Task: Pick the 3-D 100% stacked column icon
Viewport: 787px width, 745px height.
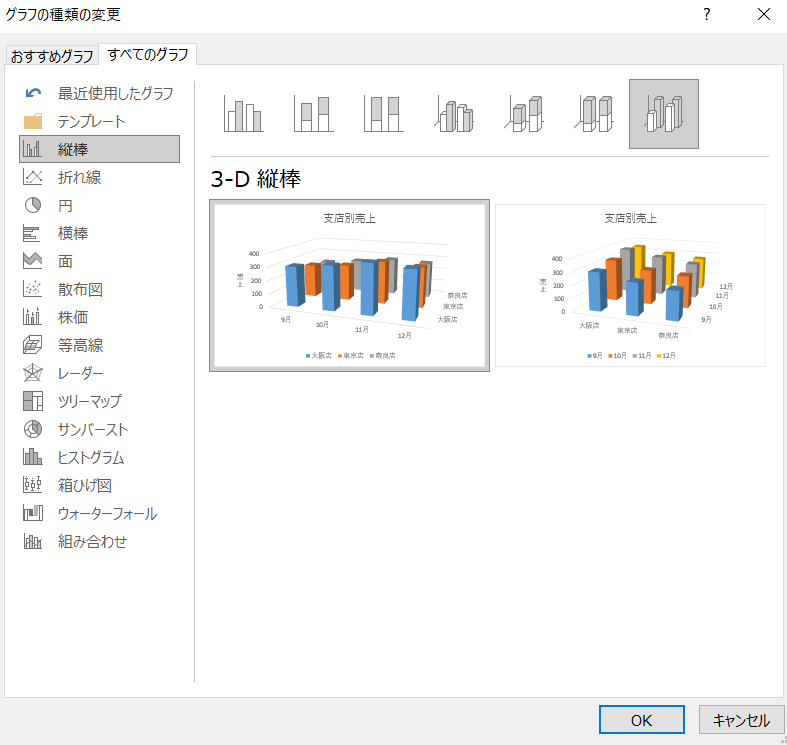Action: click(x=593, y=114)
